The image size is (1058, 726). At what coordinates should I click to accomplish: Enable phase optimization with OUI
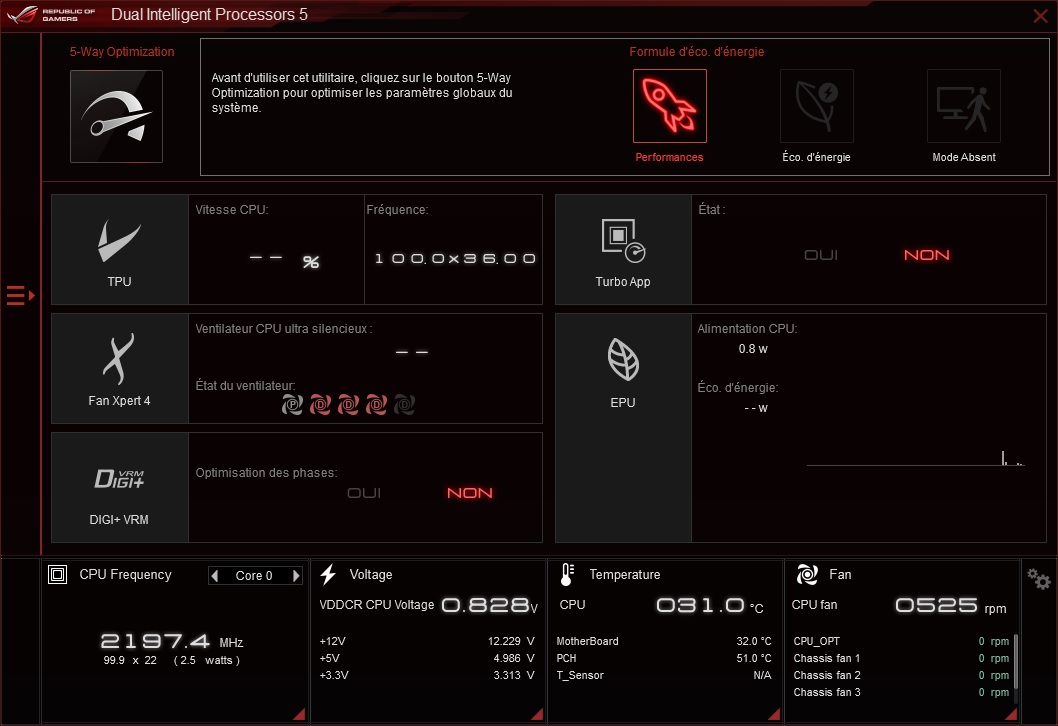click(x=364, y=493)
